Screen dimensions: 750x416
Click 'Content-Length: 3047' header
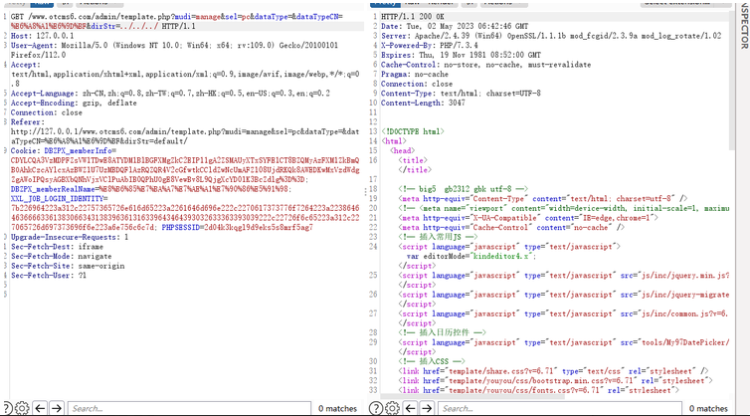click(423, 103)
